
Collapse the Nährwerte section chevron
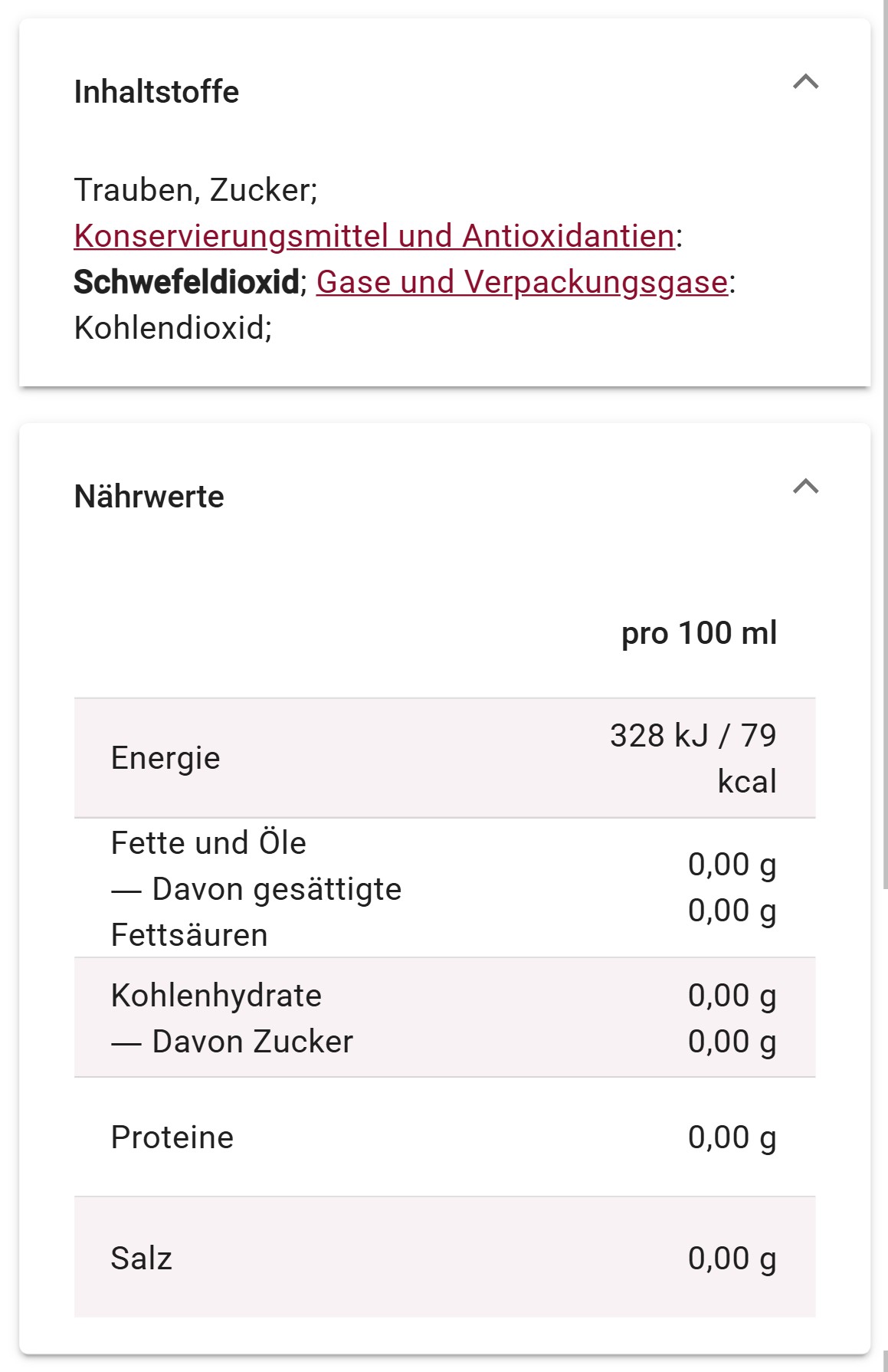pos(805,486)
